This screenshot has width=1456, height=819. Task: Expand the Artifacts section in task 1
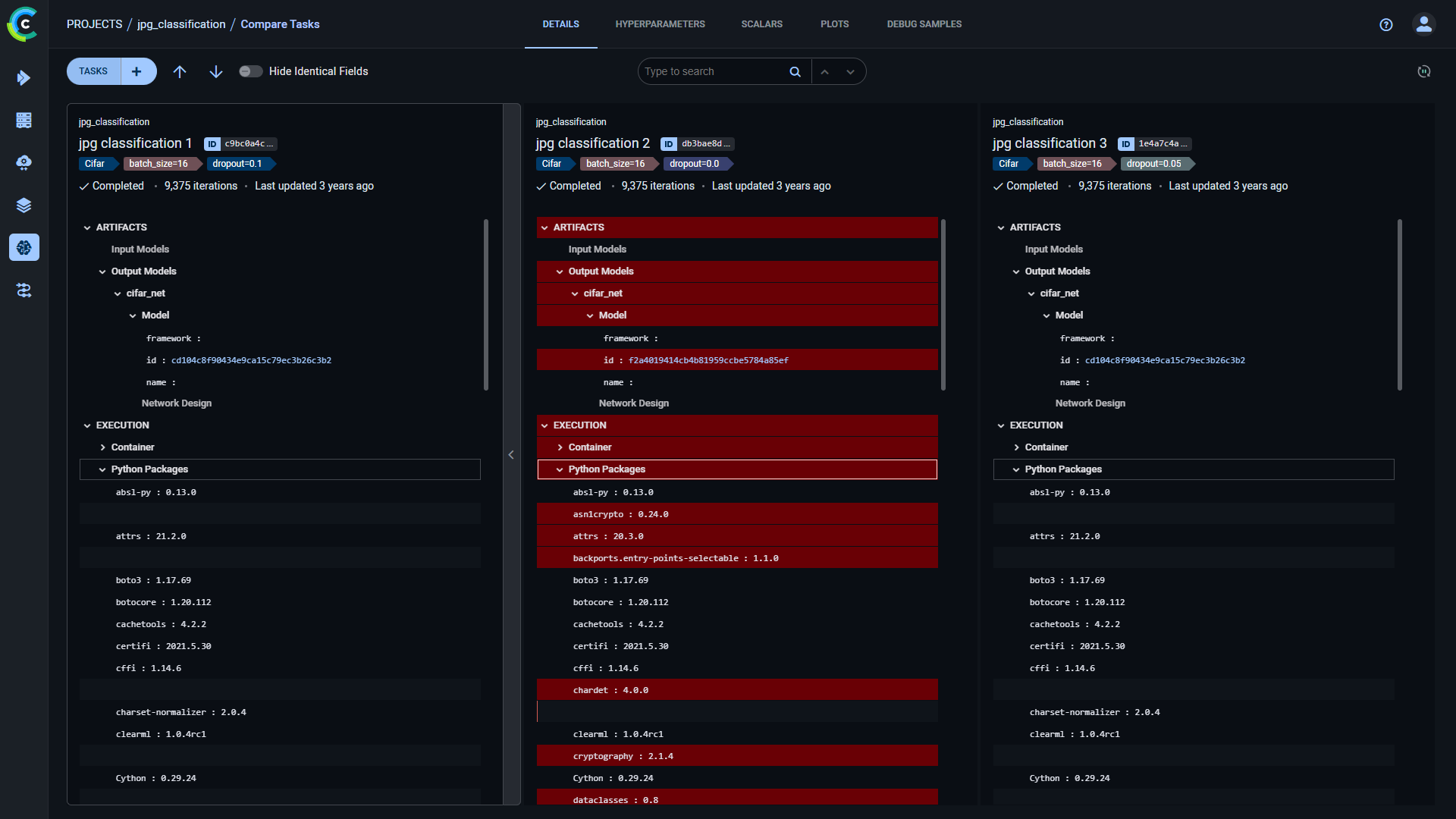pyautogui.click(x=87, y=226)
